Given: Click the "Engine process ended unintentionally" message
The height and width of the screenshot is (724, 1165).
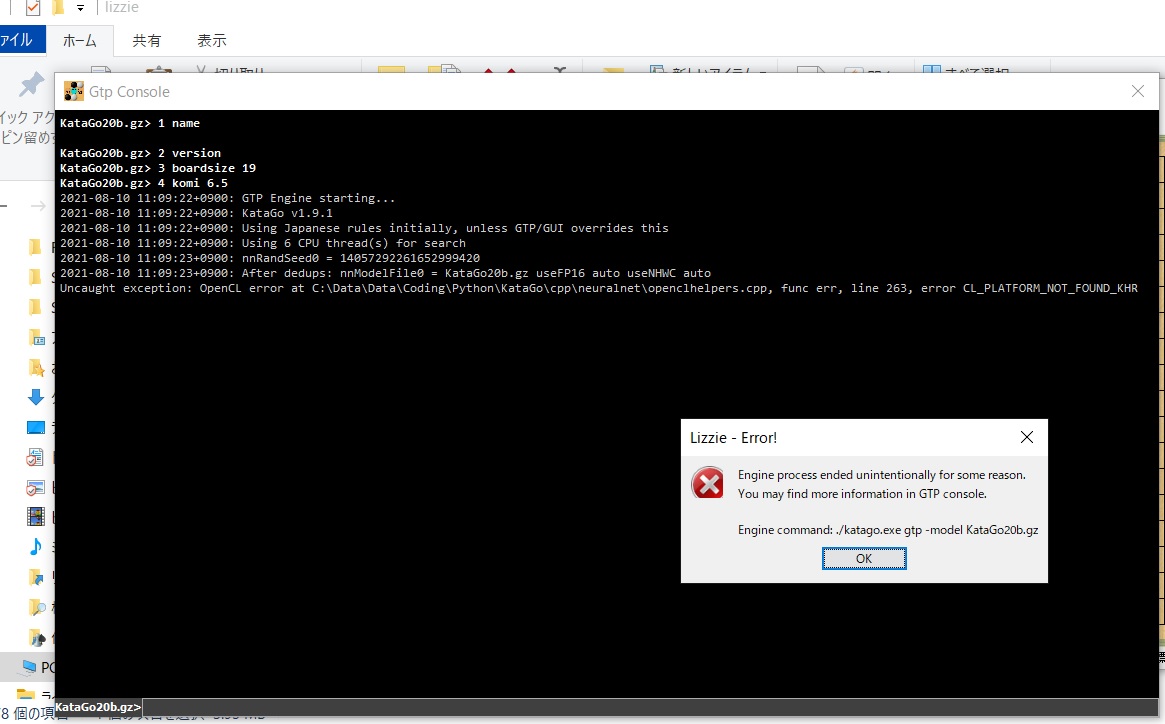Looking at the screenshot, I should 882,475.
